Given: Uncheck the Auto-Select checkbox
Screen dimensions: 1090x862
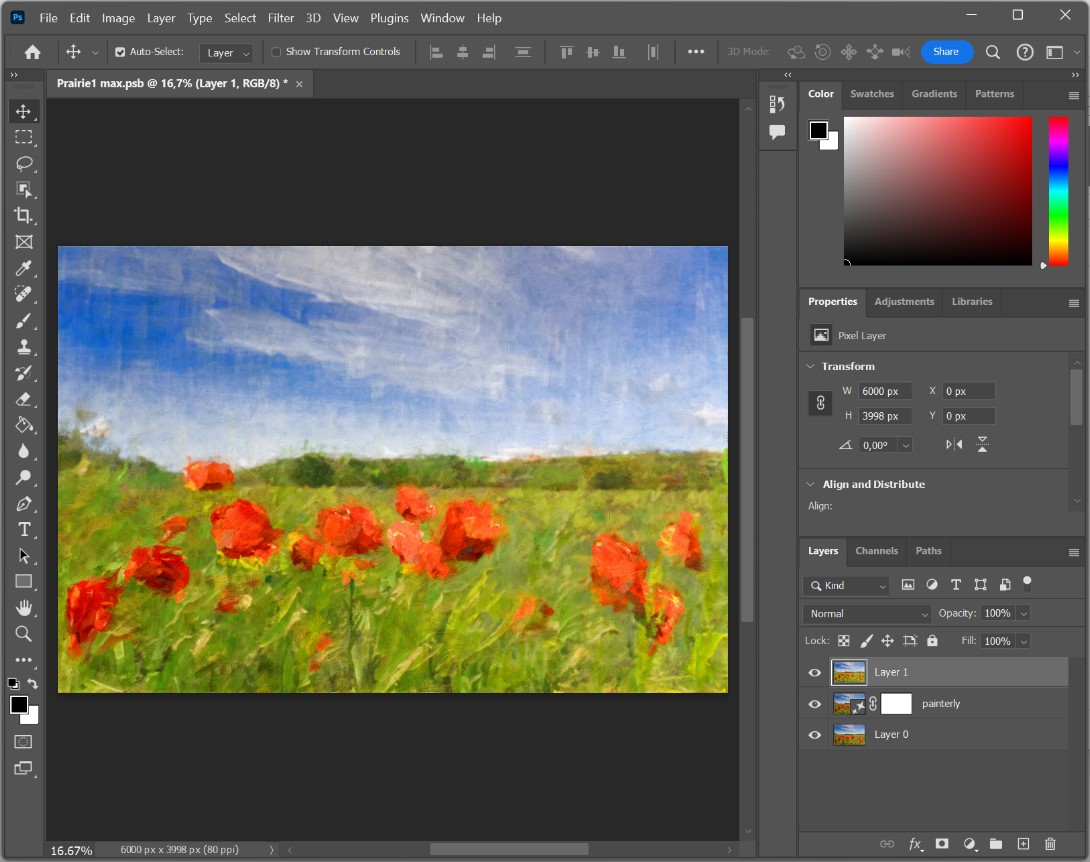Looking at the screenshot, I should [x=121, y=52].
